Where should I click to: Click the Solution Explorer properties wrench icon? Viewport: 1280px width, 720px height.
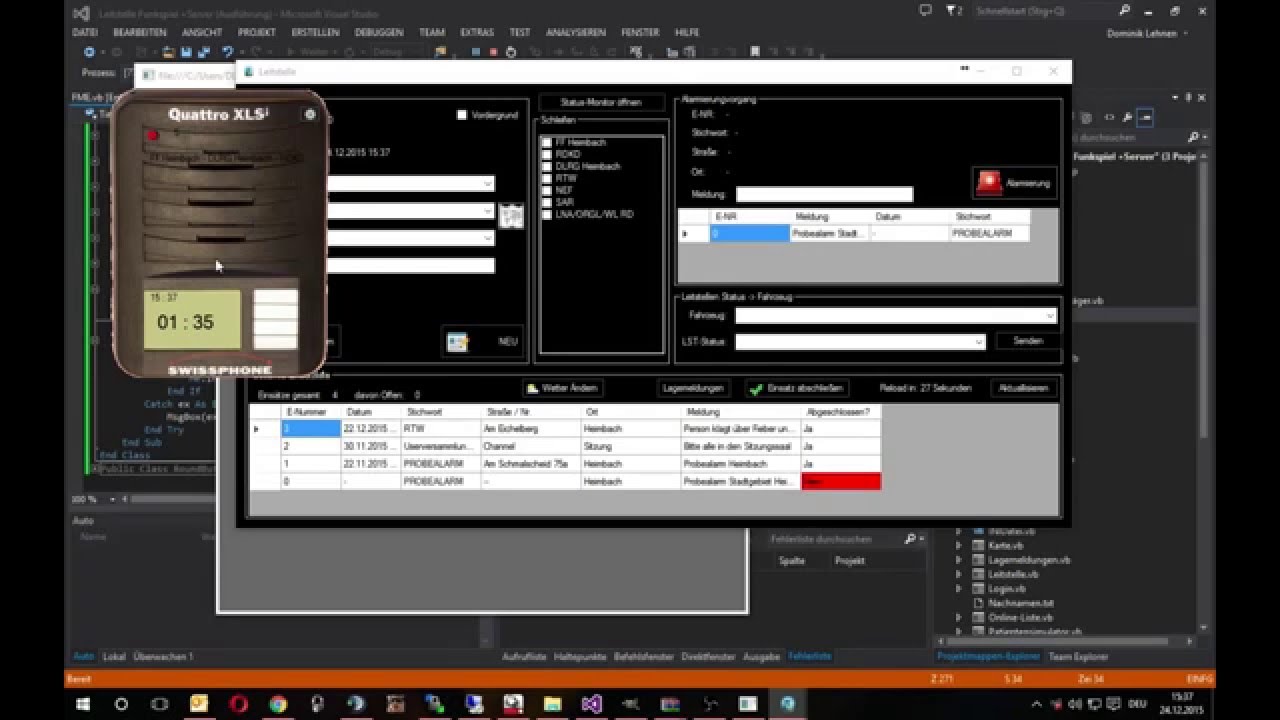click(1127, 118)
